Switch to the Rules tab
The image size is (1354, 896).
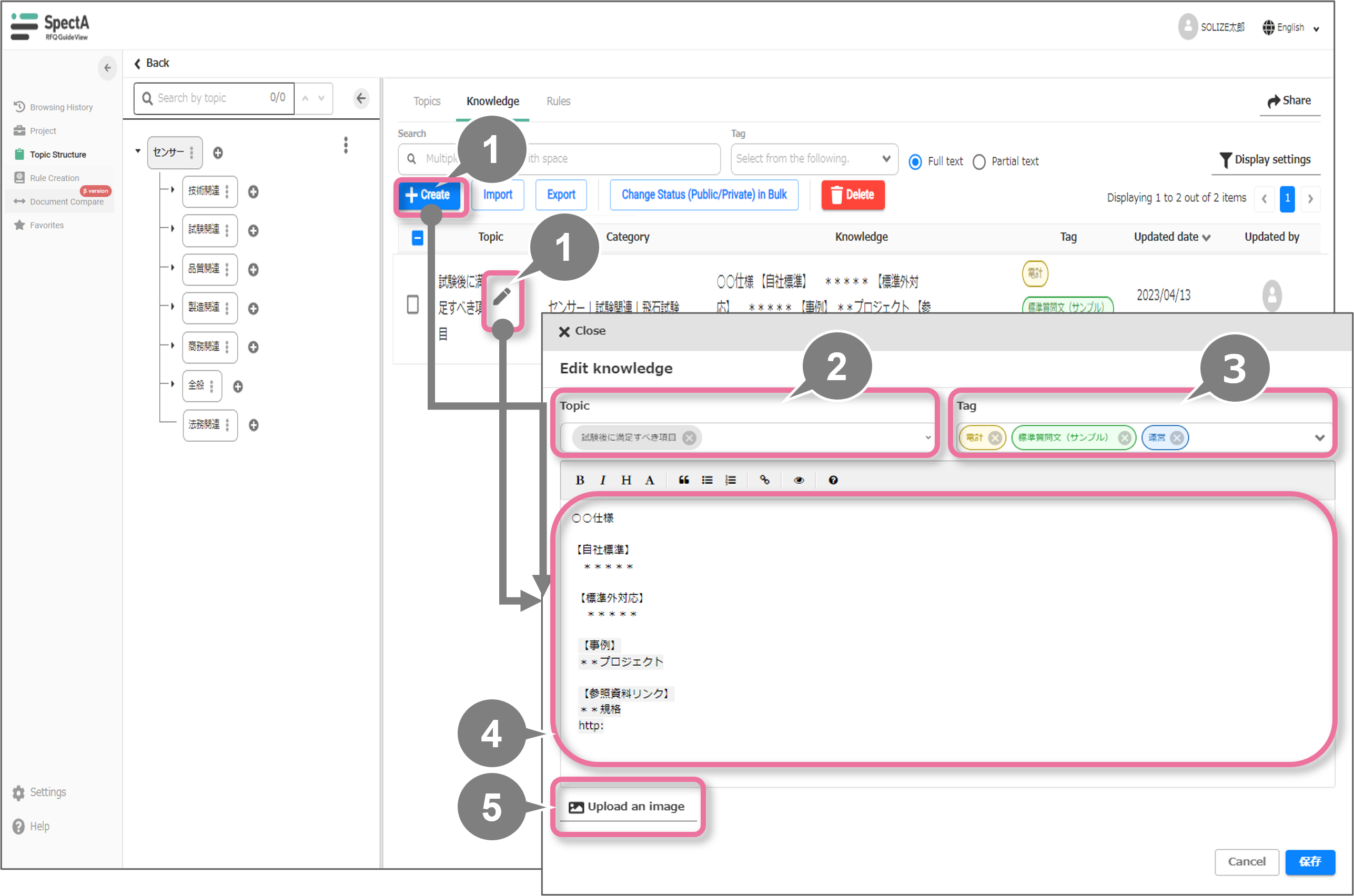(x=558, y=101)
